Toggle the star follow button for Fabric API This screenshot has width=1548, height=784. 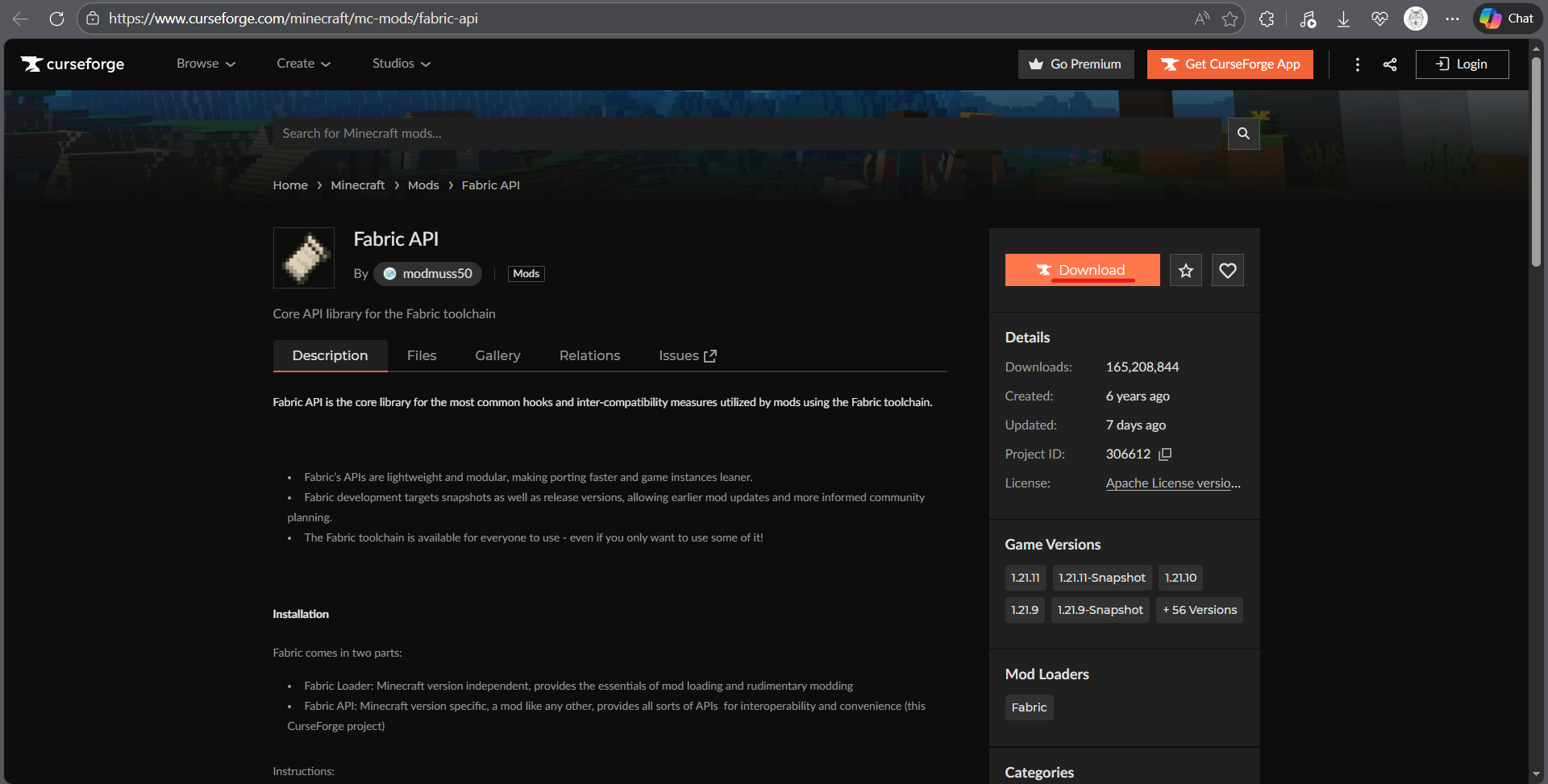tap(1185, 271)
